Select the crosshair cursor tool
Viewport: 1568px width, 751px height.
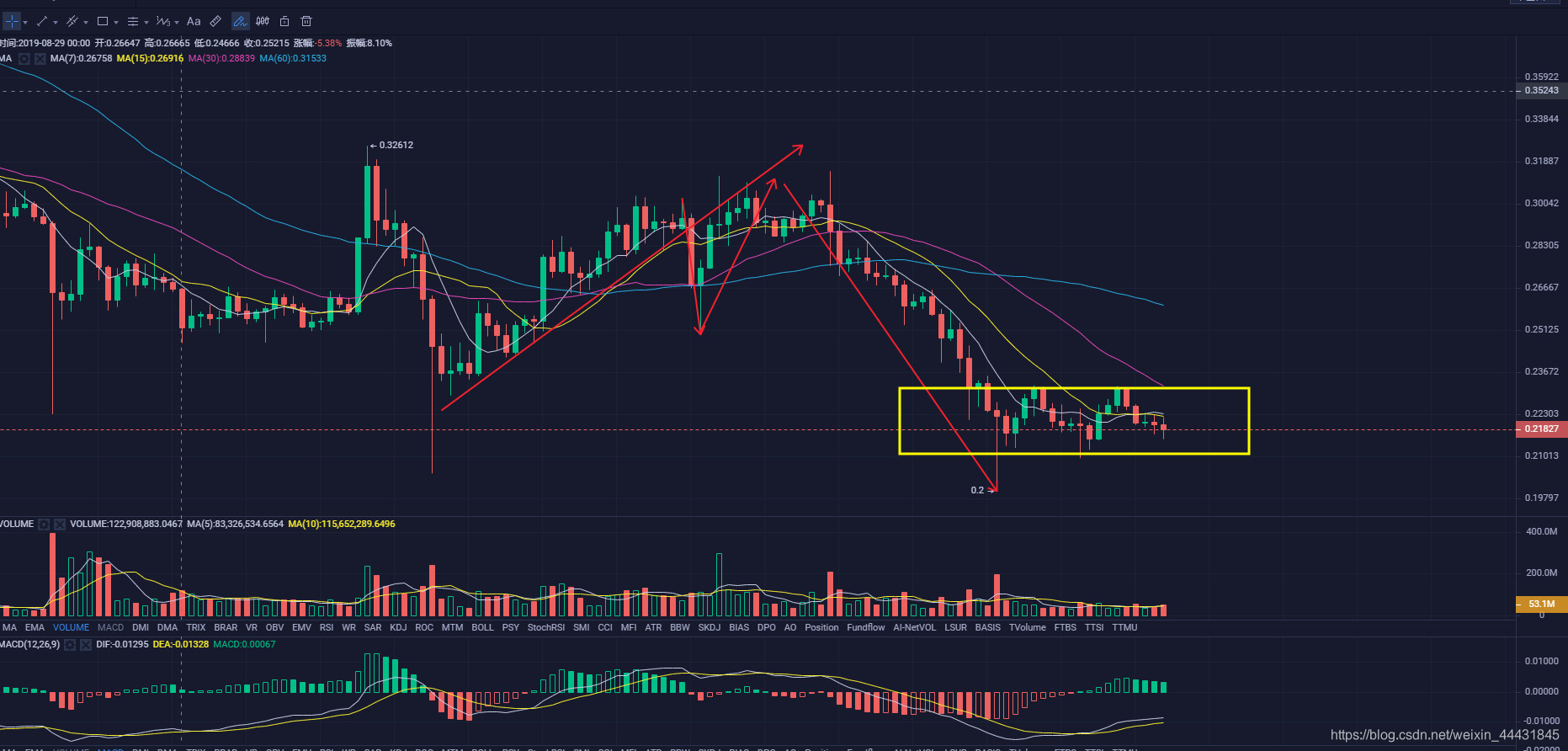[12, 21]
